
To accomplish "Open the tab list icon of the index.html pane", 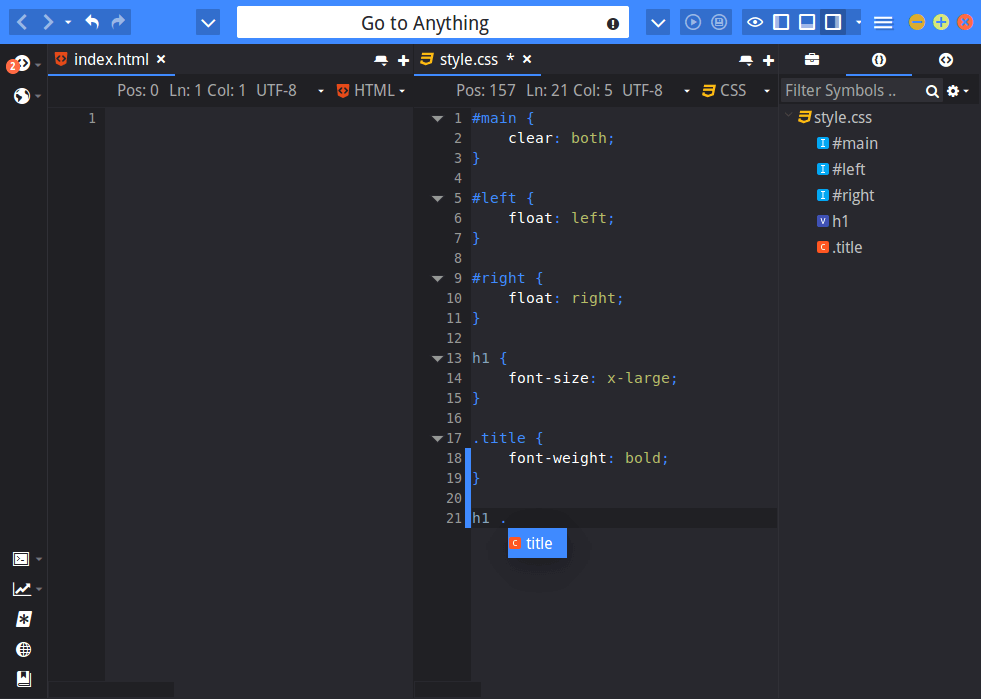I will click(380, 60).
